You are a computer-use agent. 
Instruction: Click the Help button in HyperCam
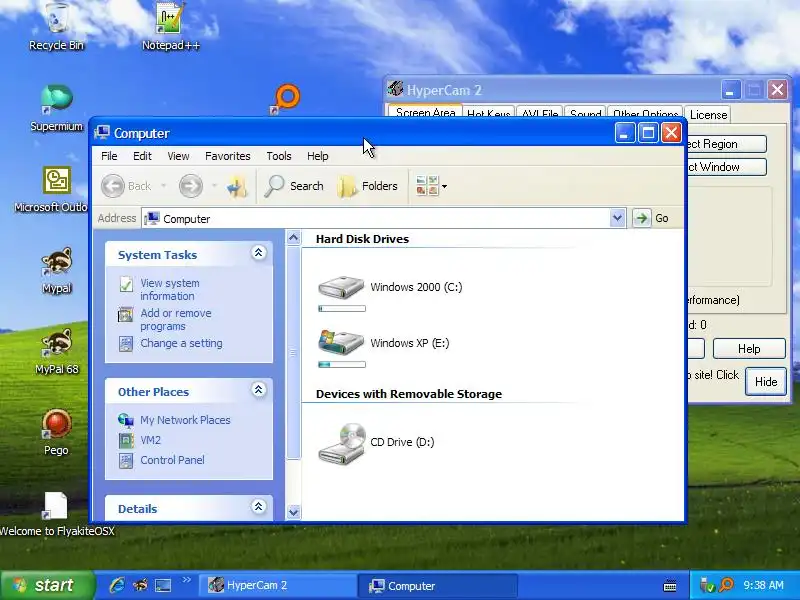749,349
